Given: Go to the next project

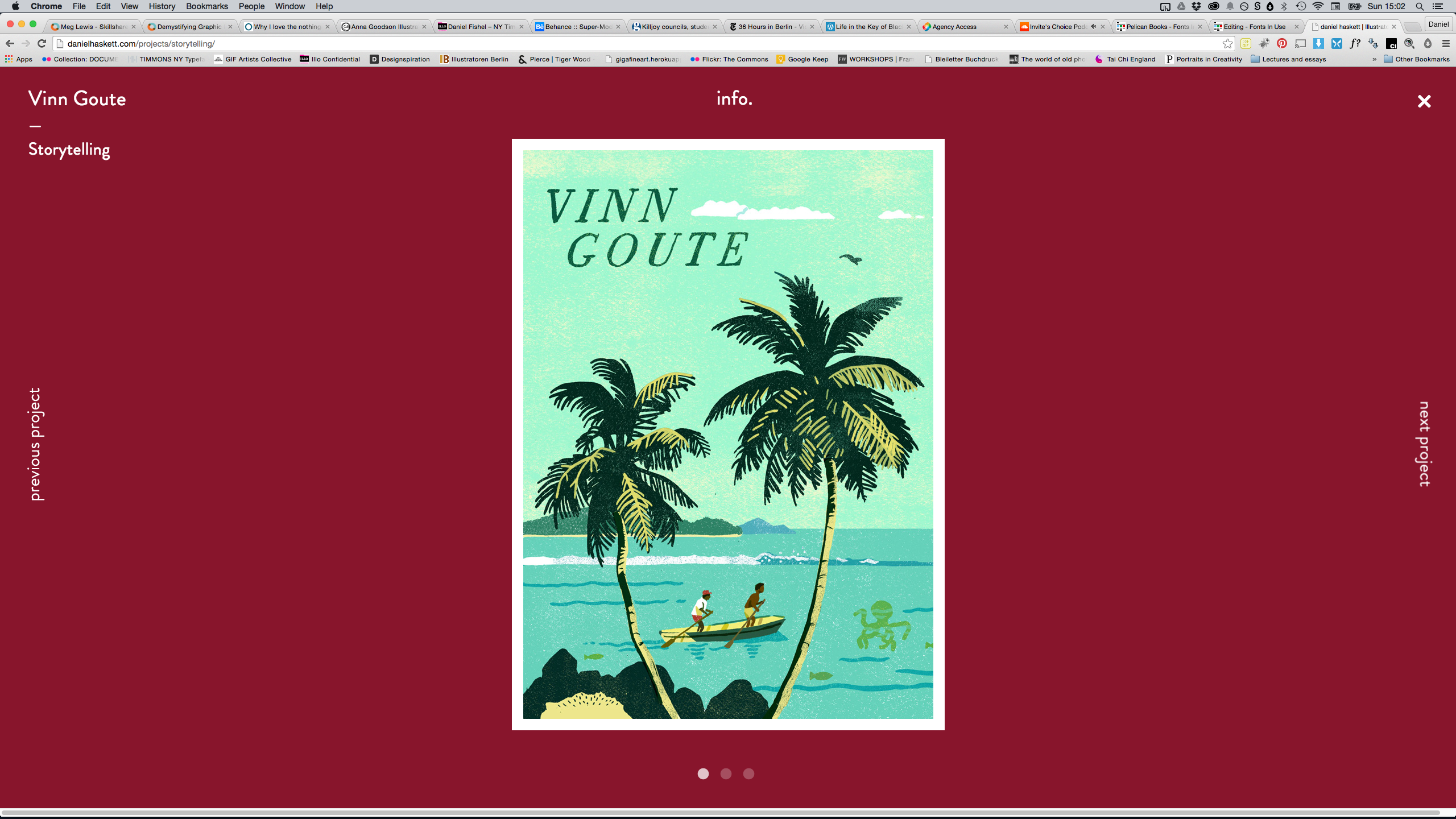Looking at the screenshot, I should 1424,444.
